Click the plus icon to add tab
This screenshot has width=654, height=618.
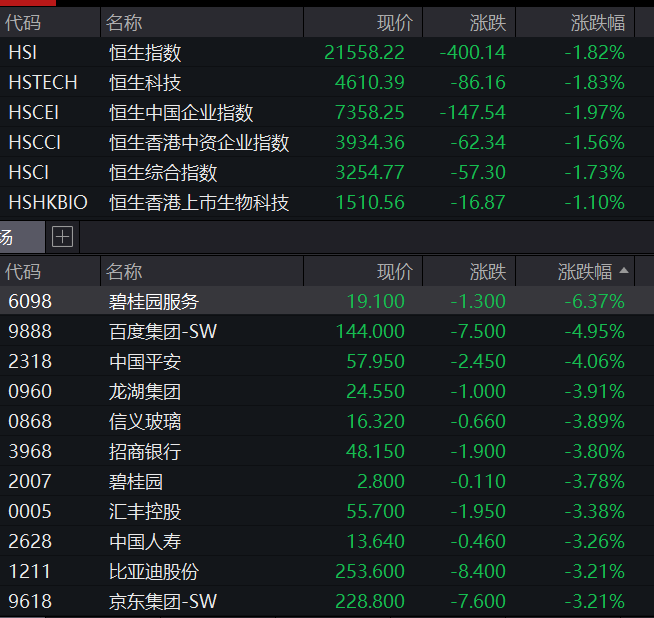pyautogui.click(x=62, y=237)
